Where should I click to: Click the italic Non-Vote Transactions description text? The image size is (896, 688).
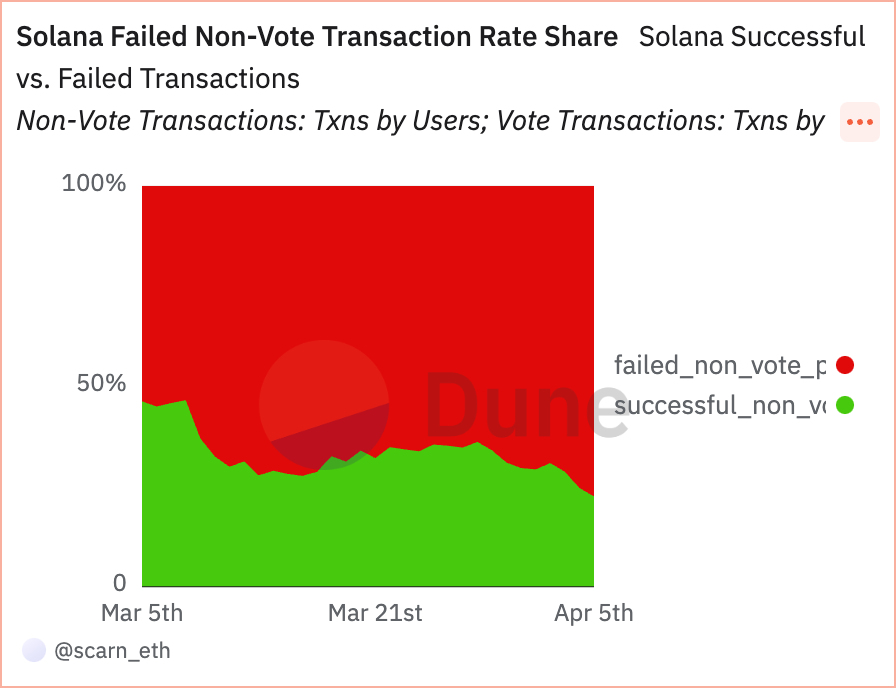click(420, 121)
